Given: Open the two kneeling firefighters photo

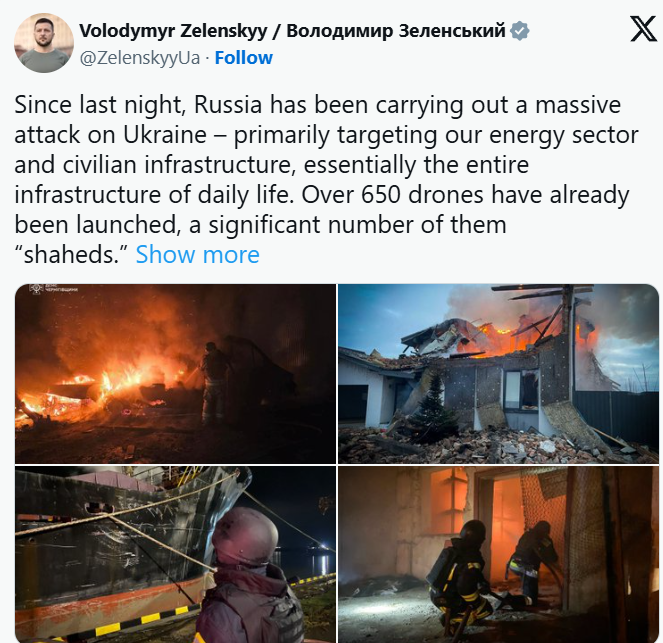Looking at the screenshot, I should coord(499,554).
